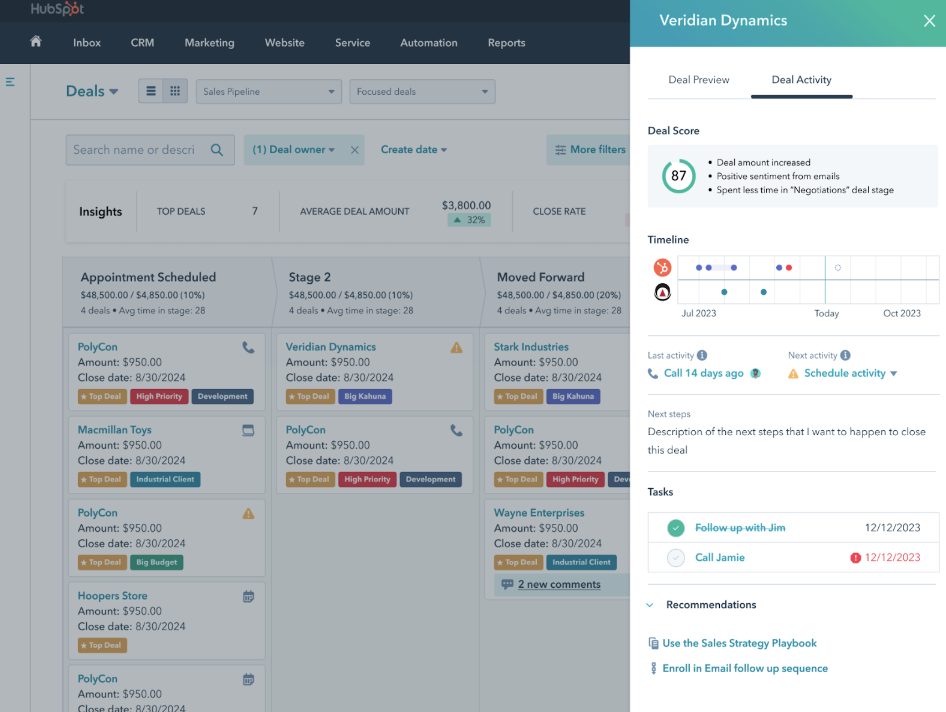The height and width of the screenshot is (712, 946).
Task: Click the deal score 87 ring
Action: tap(679, 176)
